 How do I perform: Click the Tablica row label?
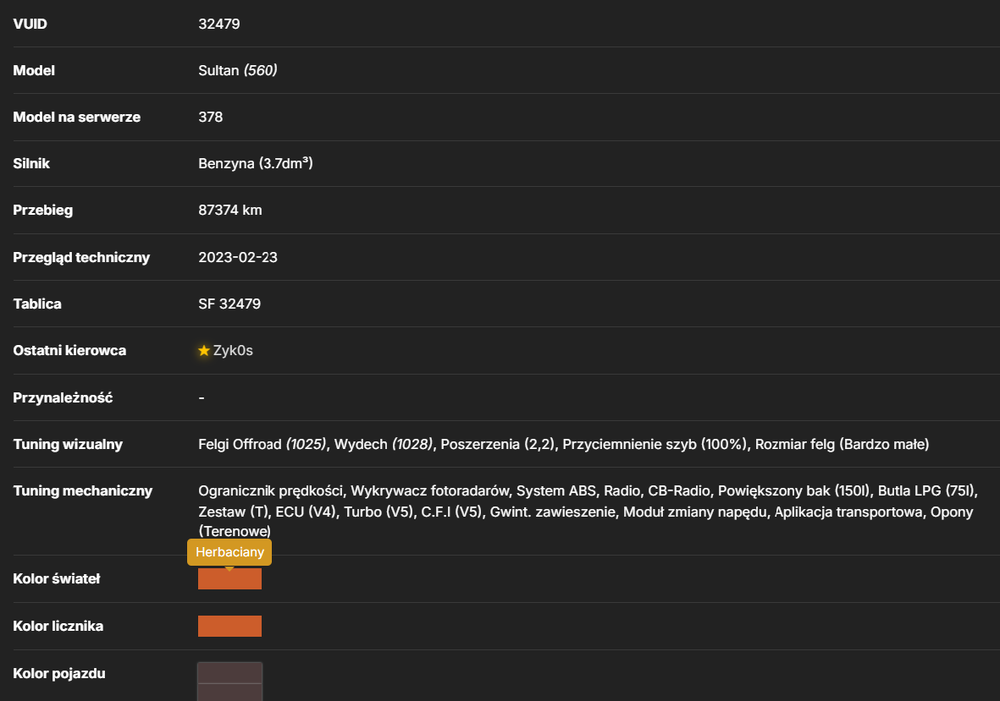(37, 304)
